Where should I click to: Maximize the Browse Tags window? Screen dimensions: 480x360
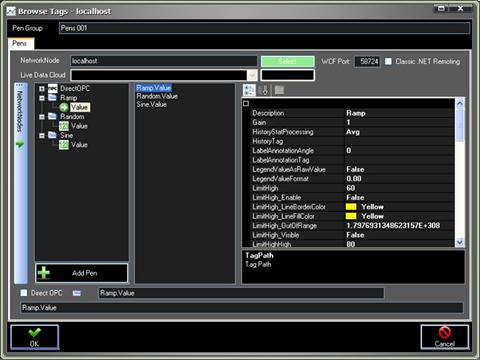(441, 9)
